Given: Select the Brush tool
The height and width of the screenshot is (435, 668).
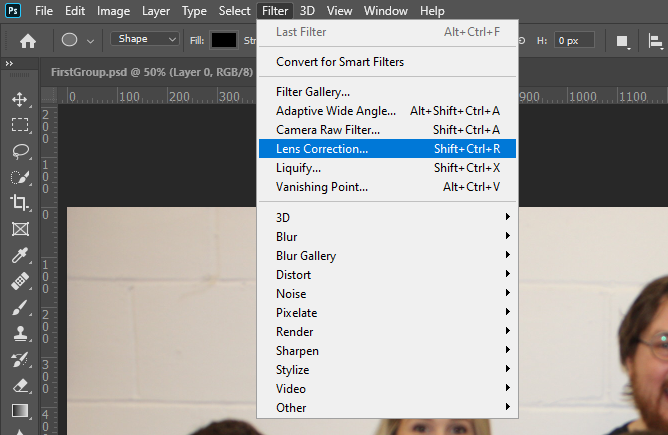Looking at the screenshot, I should pyautogui.click(x=20, y=308).
